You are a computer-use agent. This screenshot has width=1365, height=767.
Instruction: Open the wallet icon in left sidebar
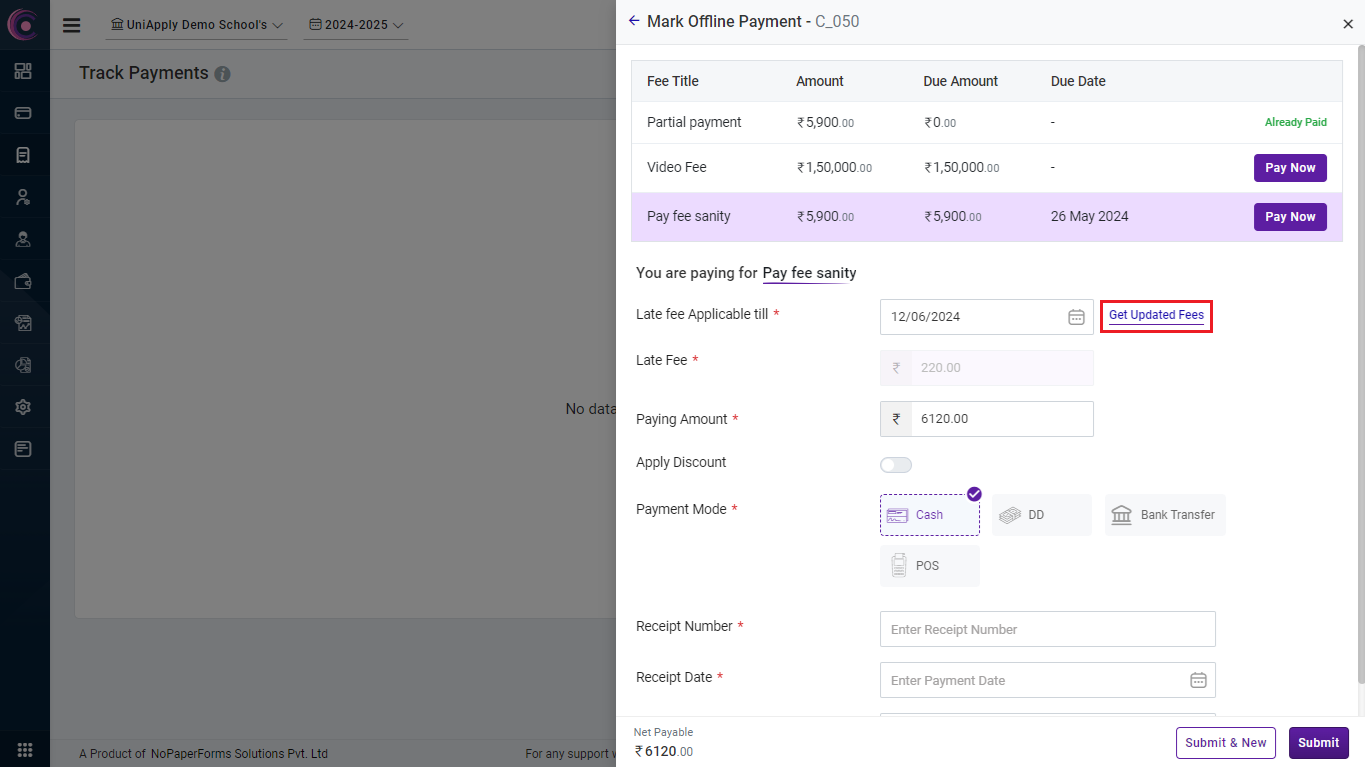pyautogui.click(x=23, y=281)
